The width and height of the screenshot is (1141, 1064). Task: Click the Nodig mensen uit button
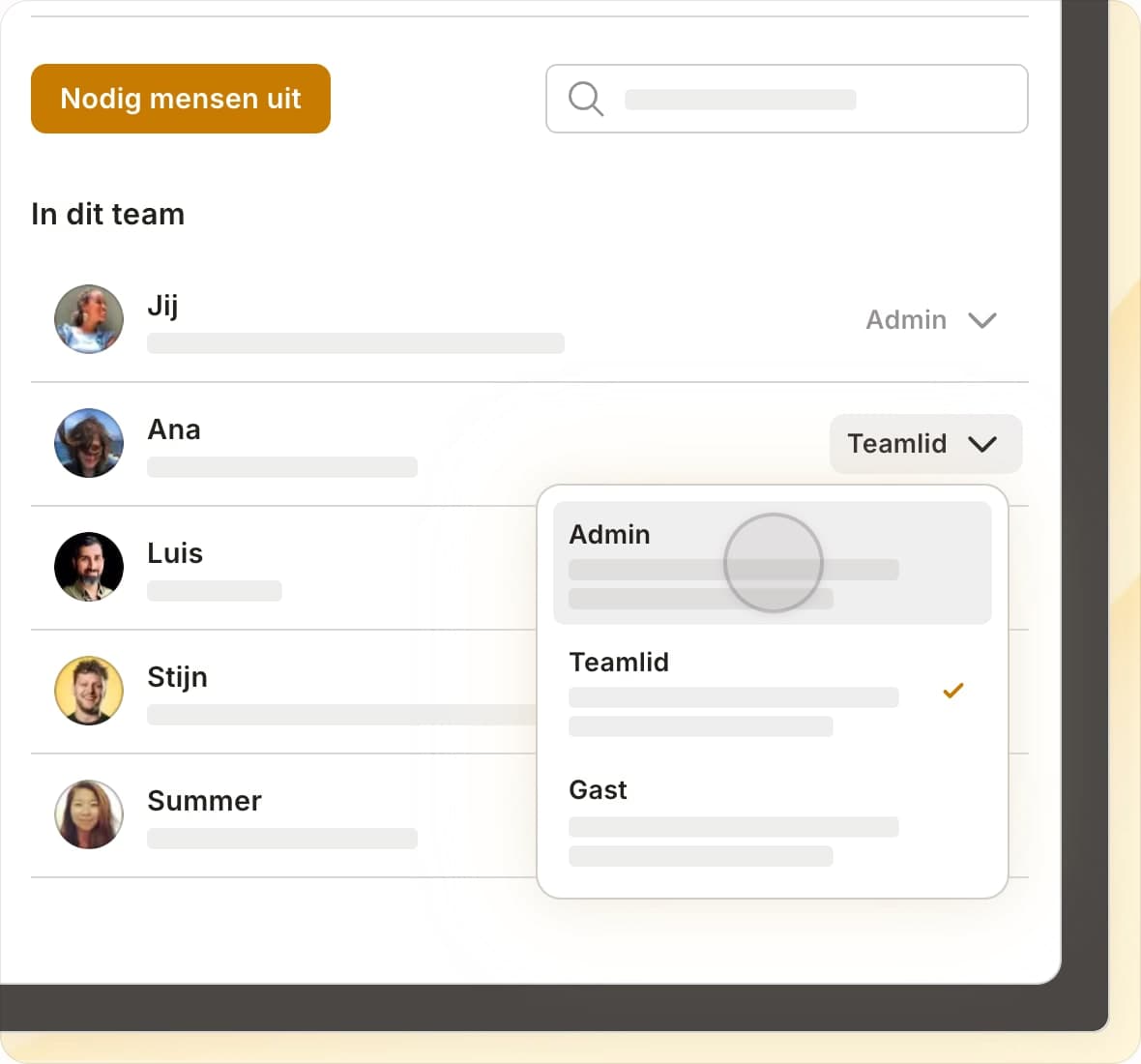(x=181, y=99)
